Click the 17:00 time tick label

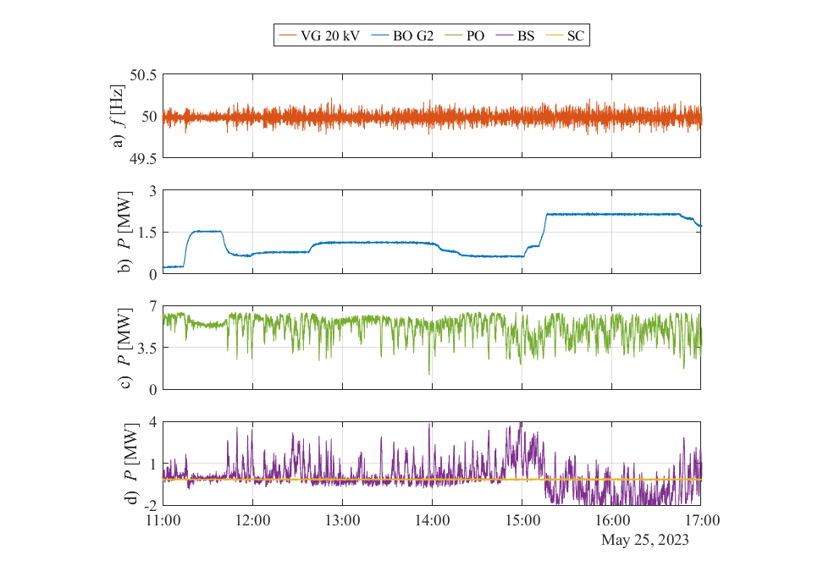[x=700, y=520]
